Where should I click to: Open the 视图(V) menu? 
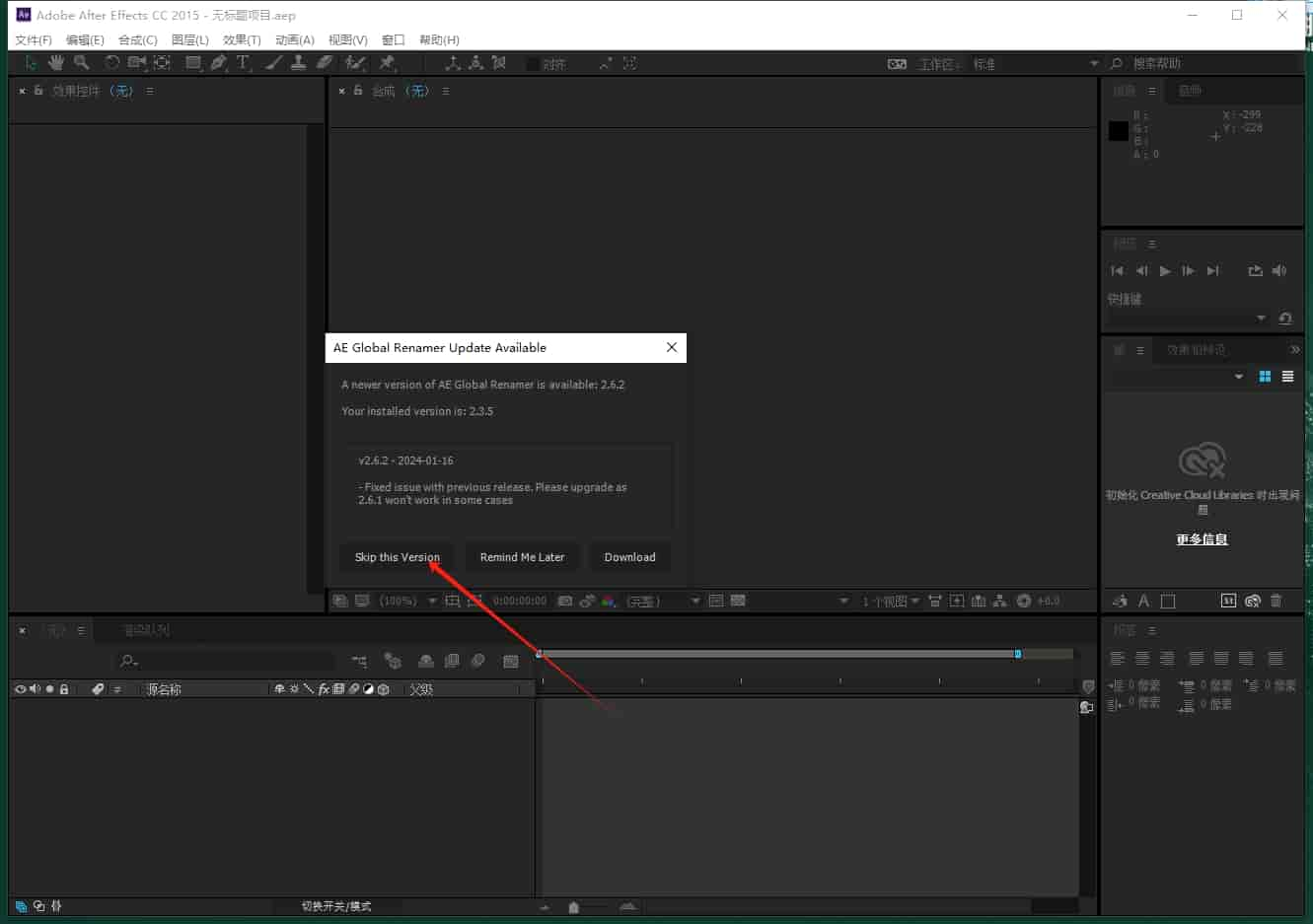click(x=348, y=40)
